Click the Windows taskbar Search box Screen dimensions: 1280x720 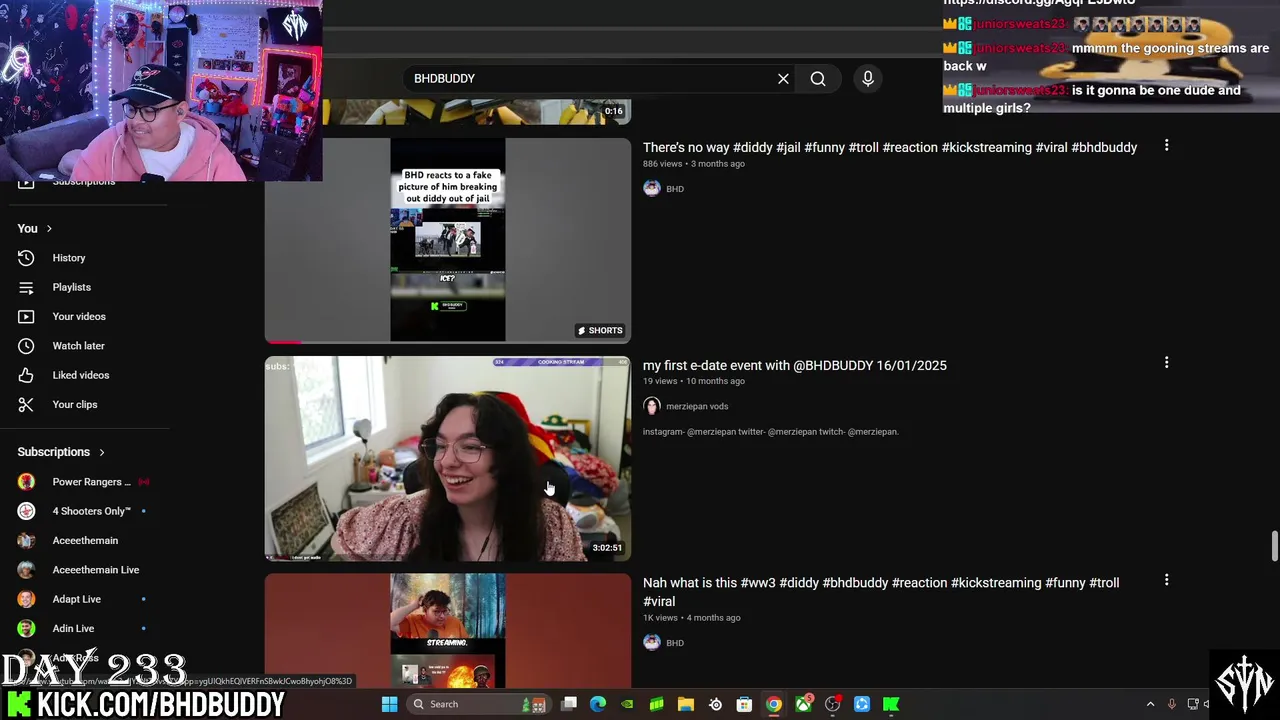click(479, 704)
